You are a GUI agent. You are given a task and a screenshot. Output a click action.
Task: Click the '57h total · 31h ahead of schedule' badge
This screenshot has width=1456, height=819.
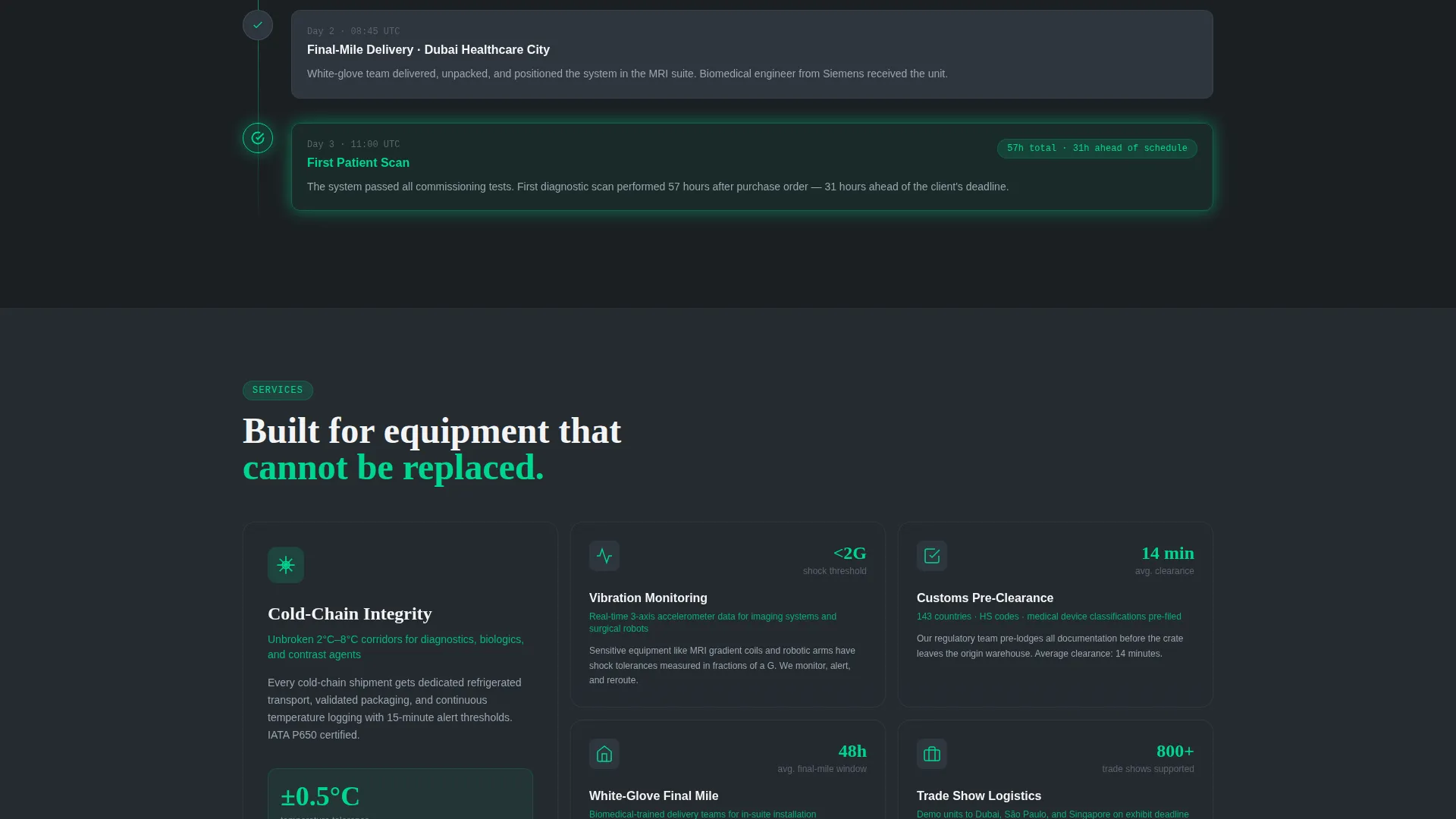coord(1097,149)
